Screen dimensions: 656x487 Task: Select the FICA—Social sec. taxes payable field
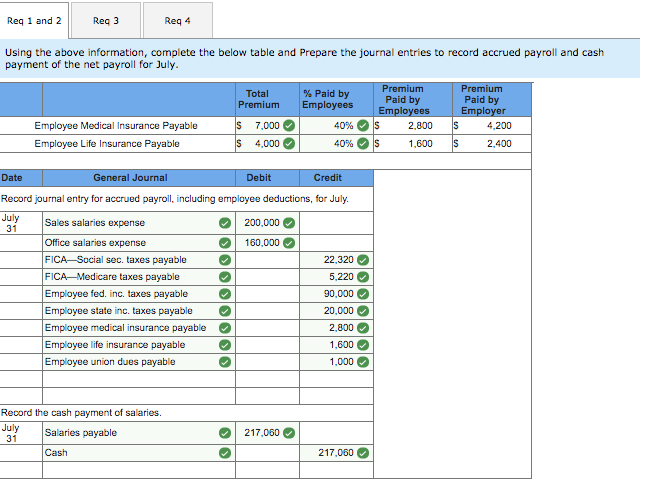[139, 260]
